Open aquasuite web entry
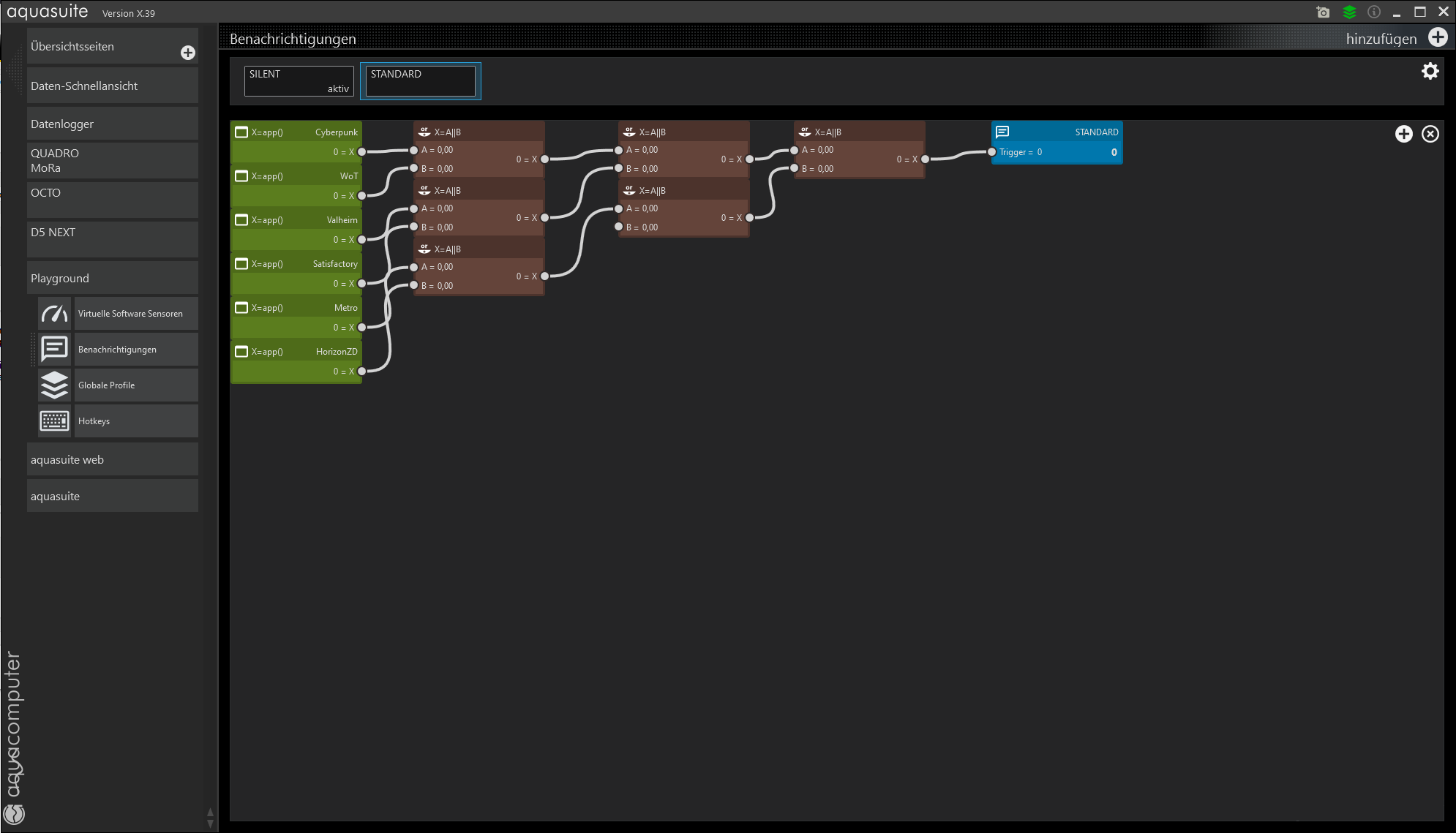This screenshot has height=833, width=1456. coord(112,459)
